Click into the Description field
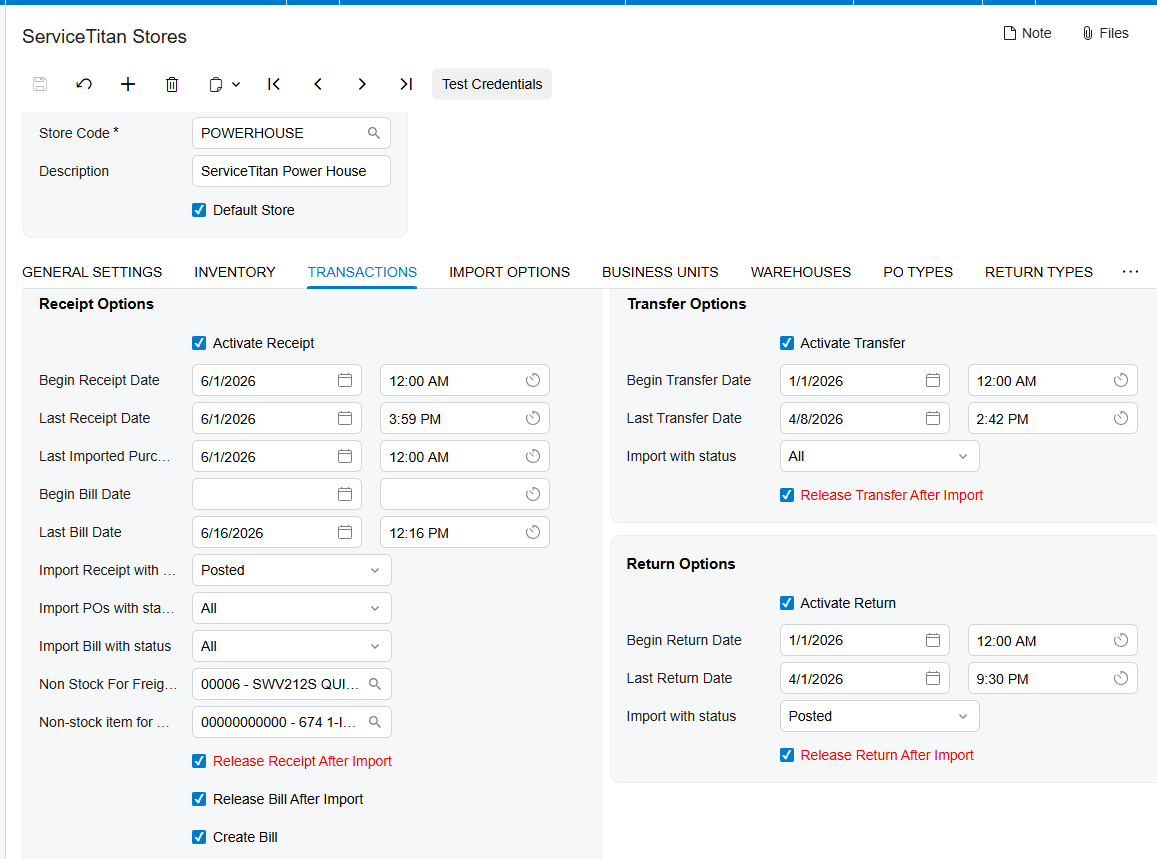Image resolution: width=1157 pixels, height=859 pixels. point(291,171)
